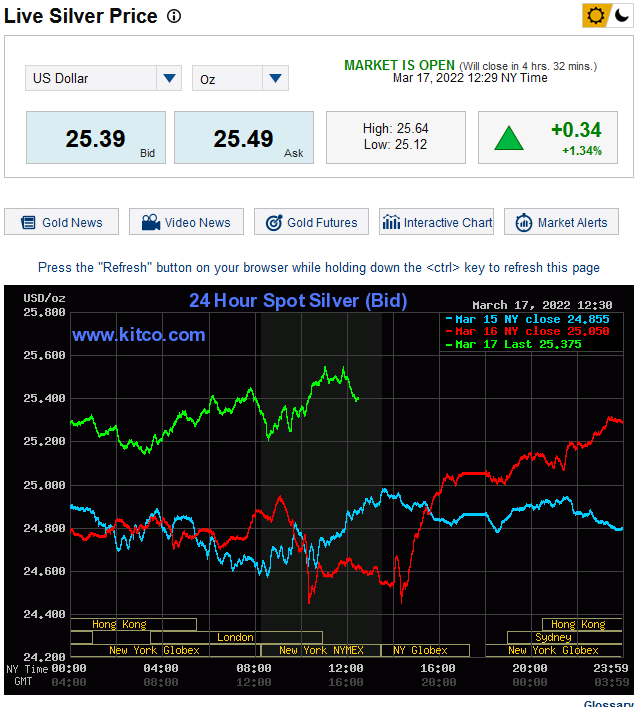Click the Gold Futures target icon
641x707 pixels.
[274, 222]
